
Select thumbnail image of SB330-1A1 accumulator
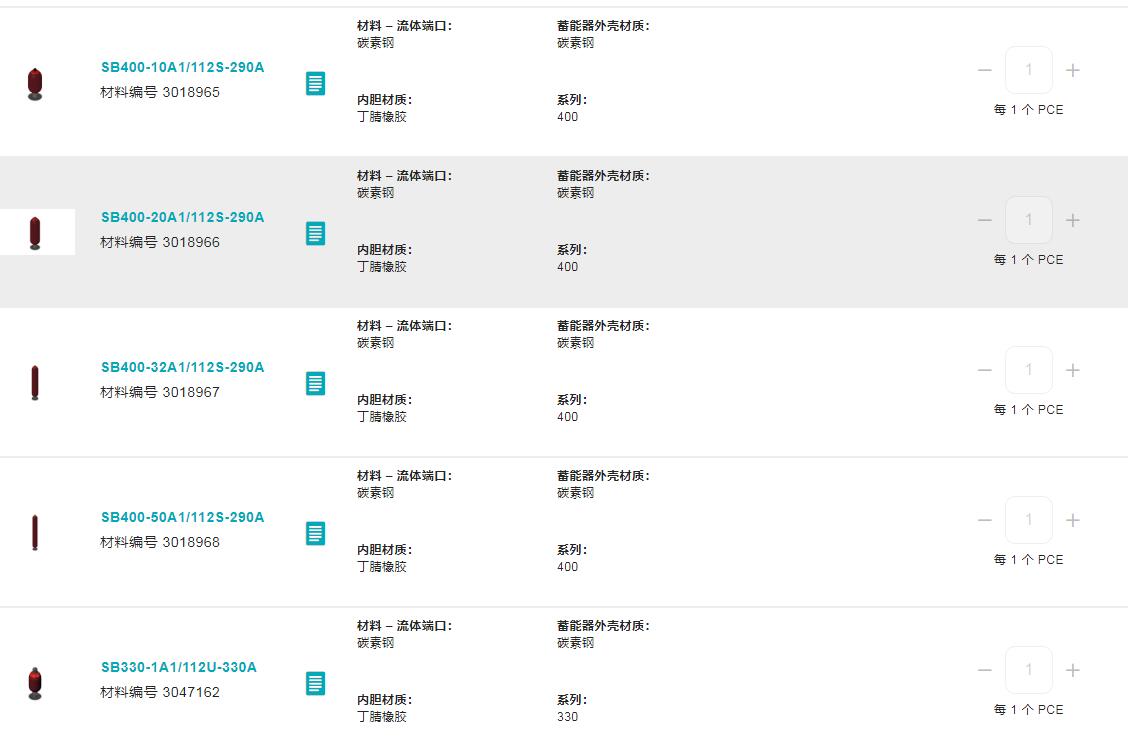[x=35, y=683]
